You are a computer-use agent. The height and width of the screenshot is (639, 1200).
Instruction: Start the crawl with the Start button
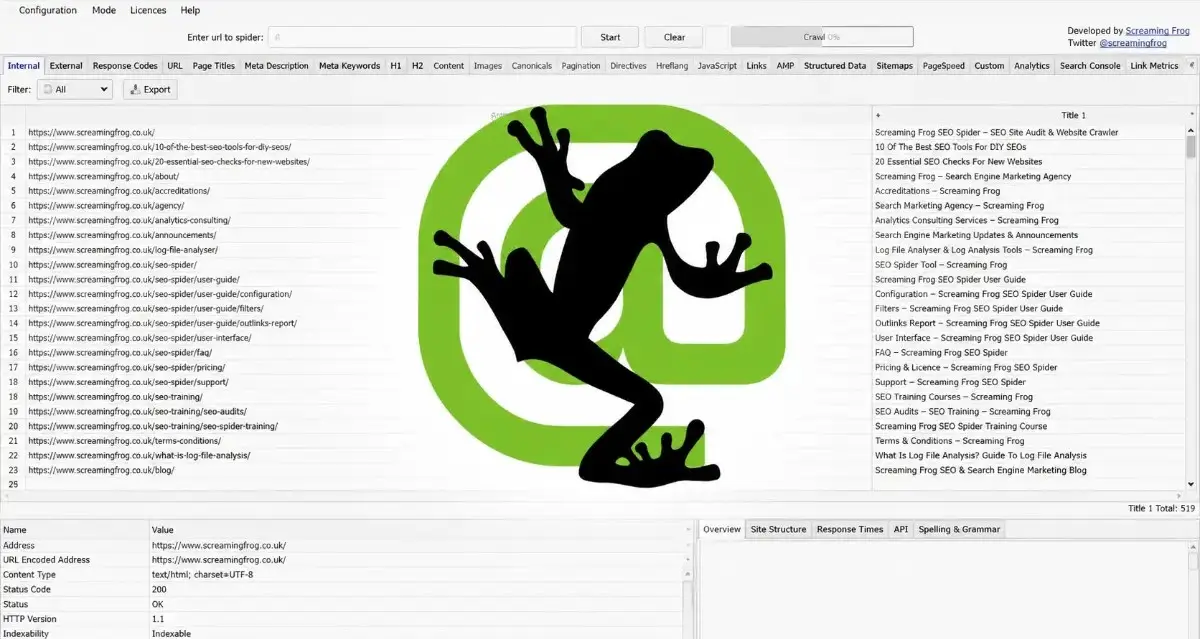point(611,37)
